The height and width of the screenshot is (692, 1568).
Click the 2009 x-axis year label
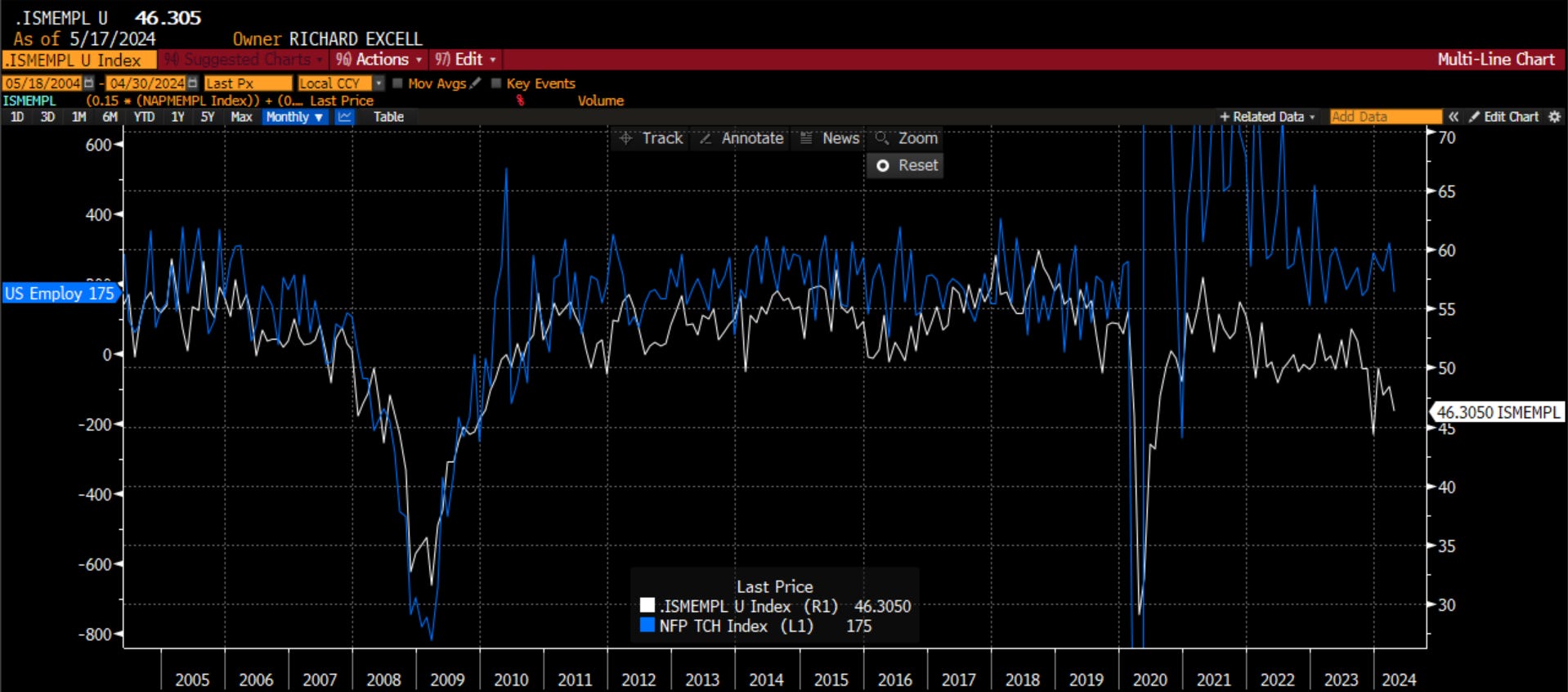click(447, 680)
